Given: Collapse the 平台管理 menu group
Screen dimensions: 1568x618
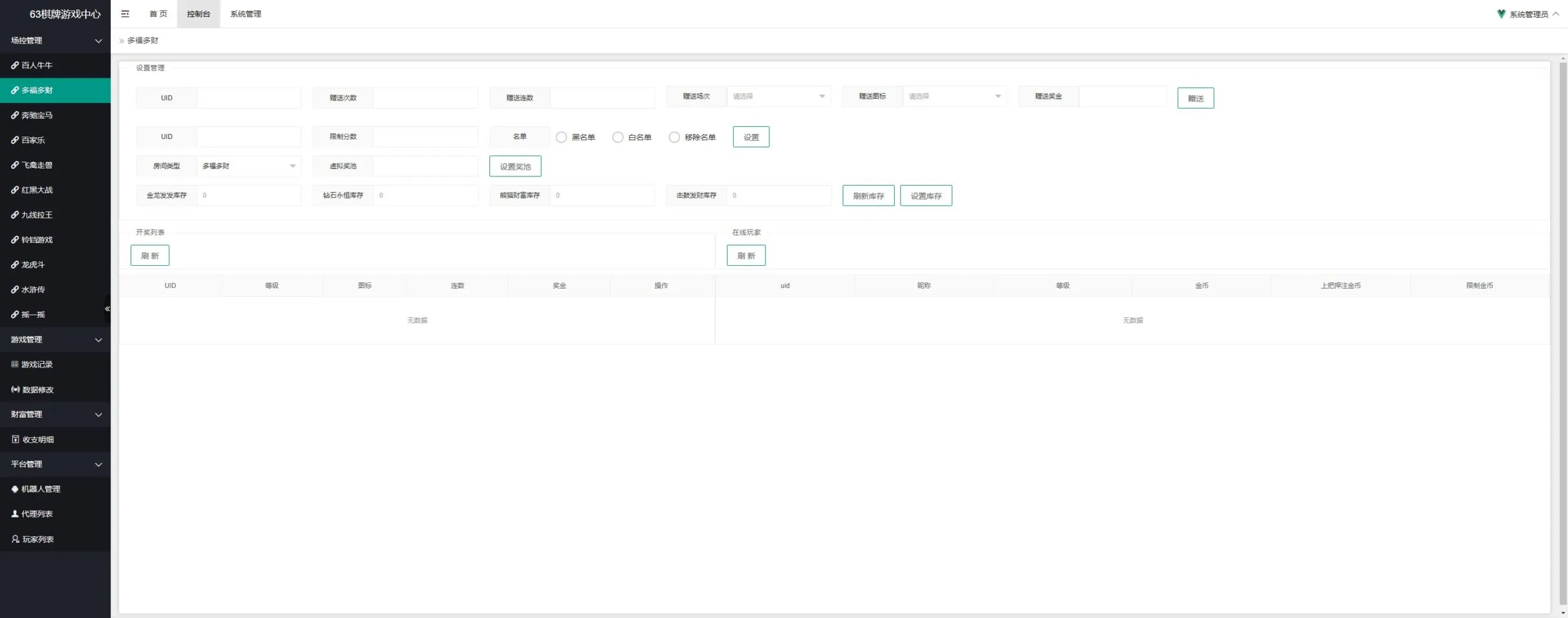Looking at the screenshot, I should coord(55,464).
